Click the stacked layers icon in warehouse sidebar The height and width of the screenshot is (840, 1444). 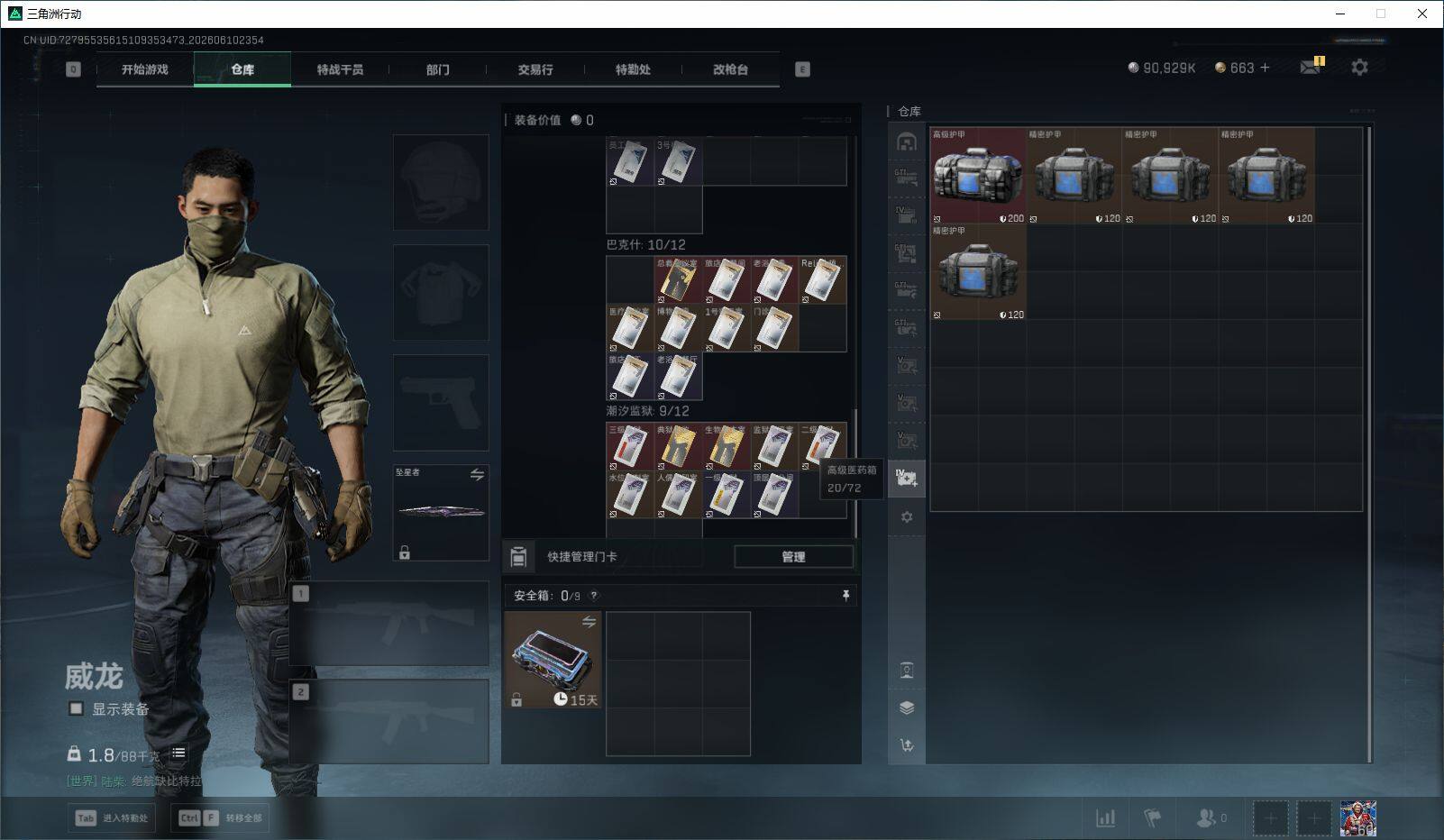[907, 708]
